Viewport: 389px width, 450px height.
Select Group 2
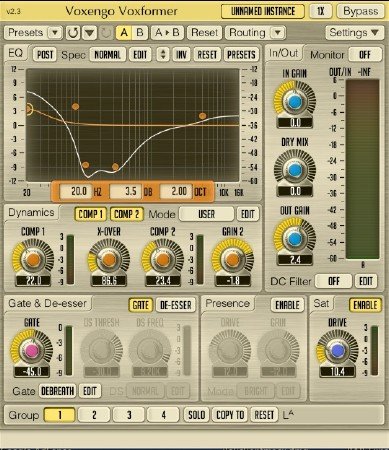pyautogui.click(x=94, y=415)
